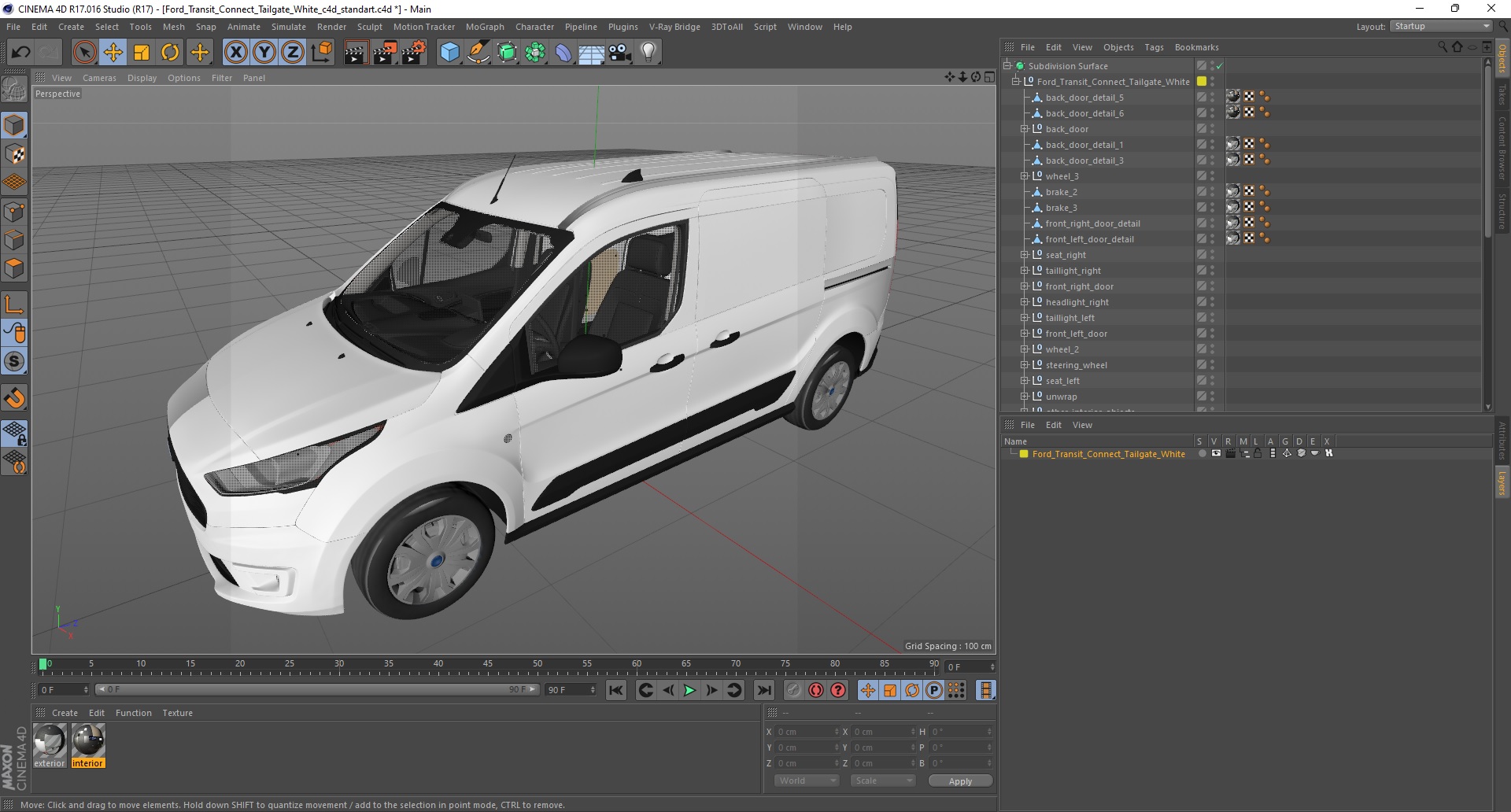Open material manager Texture menu

tap(177, 713)
